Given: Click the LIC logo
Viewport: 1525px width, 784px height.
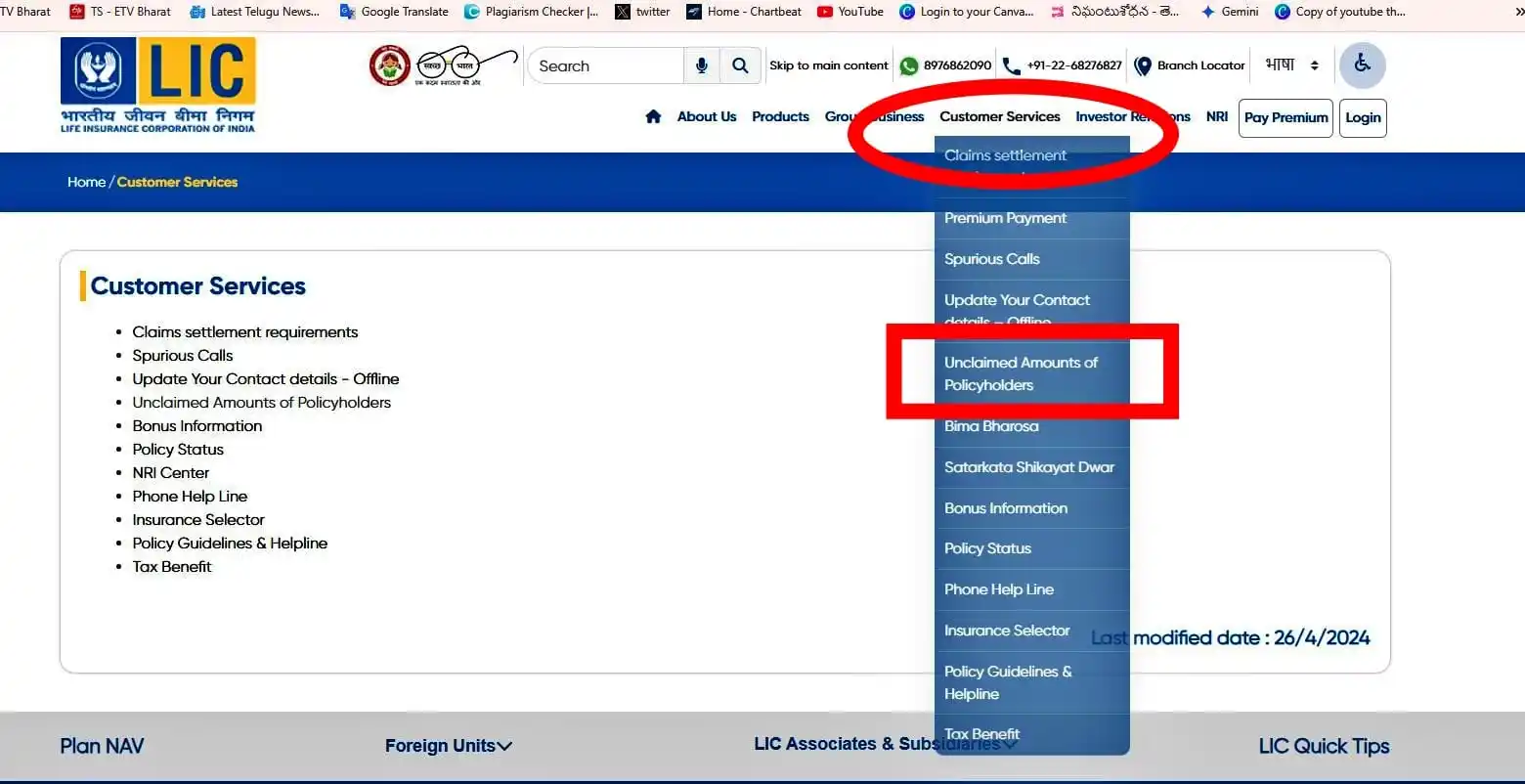Looking at the screenshot, I should pos(157,85).
